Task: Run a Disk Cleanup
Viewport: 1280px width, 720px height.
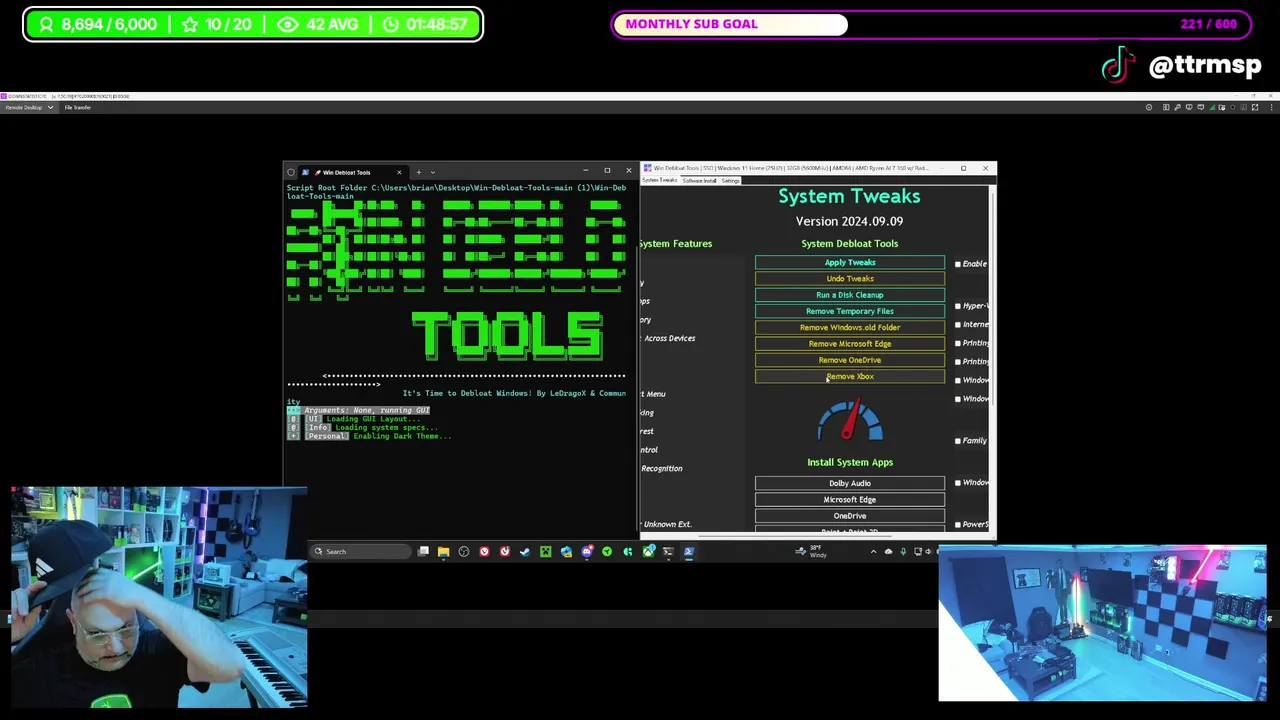Action: coord(850,295)
